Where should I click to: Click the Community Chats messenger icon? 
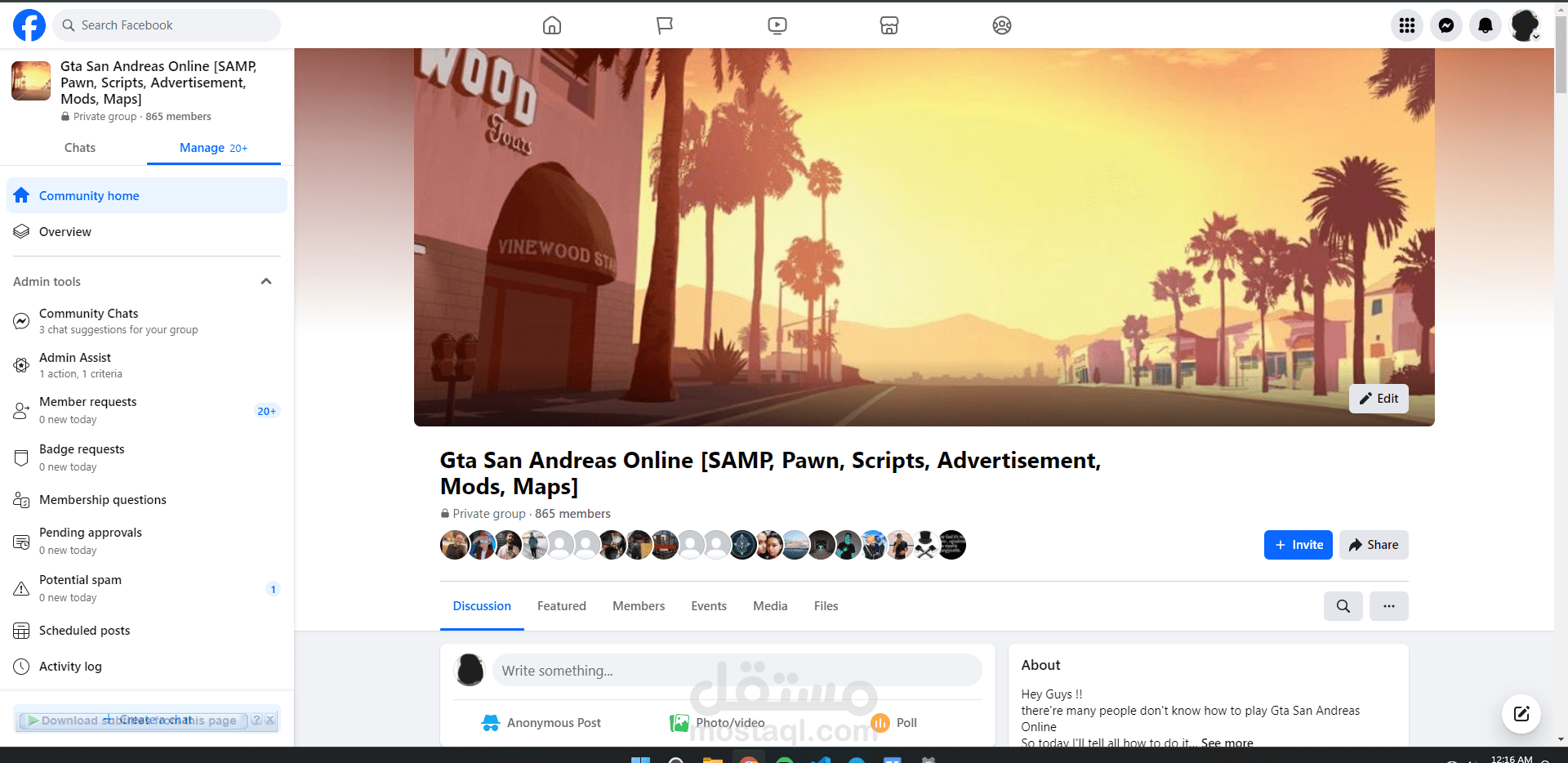coord(21,321)
